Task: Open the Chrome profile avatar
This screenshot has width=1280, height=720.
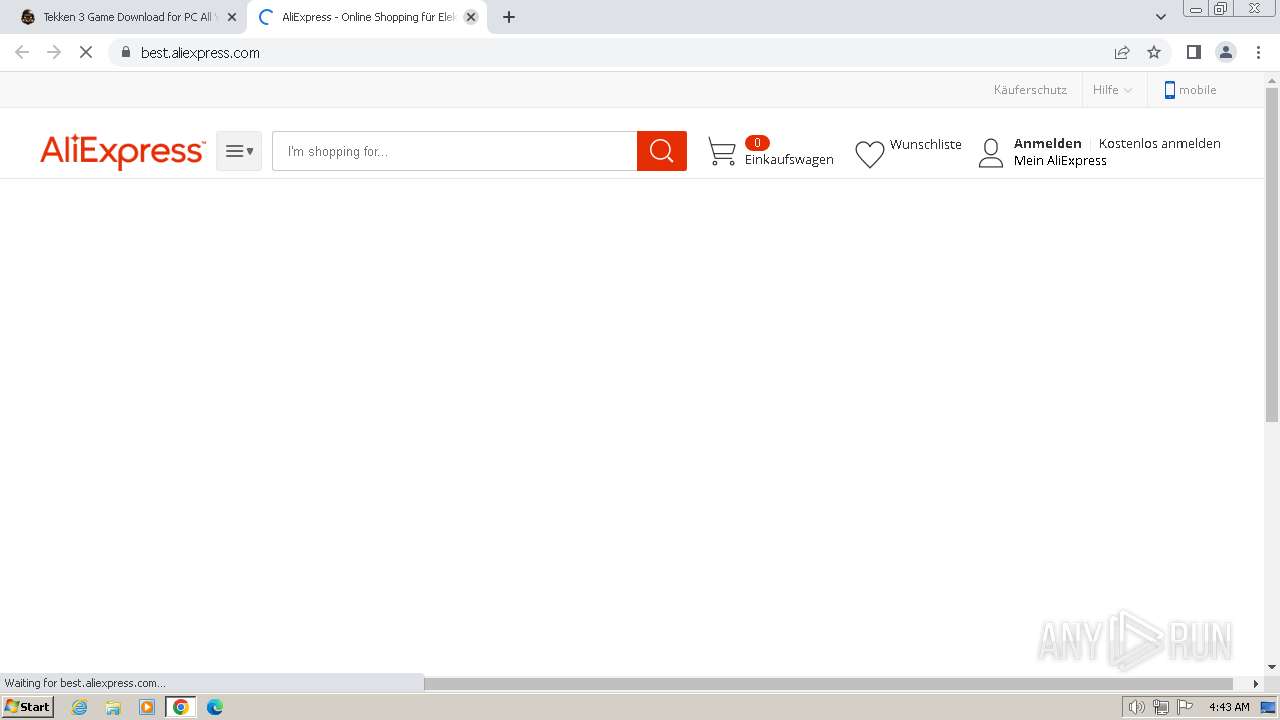Action: (x=1225, y=52)
